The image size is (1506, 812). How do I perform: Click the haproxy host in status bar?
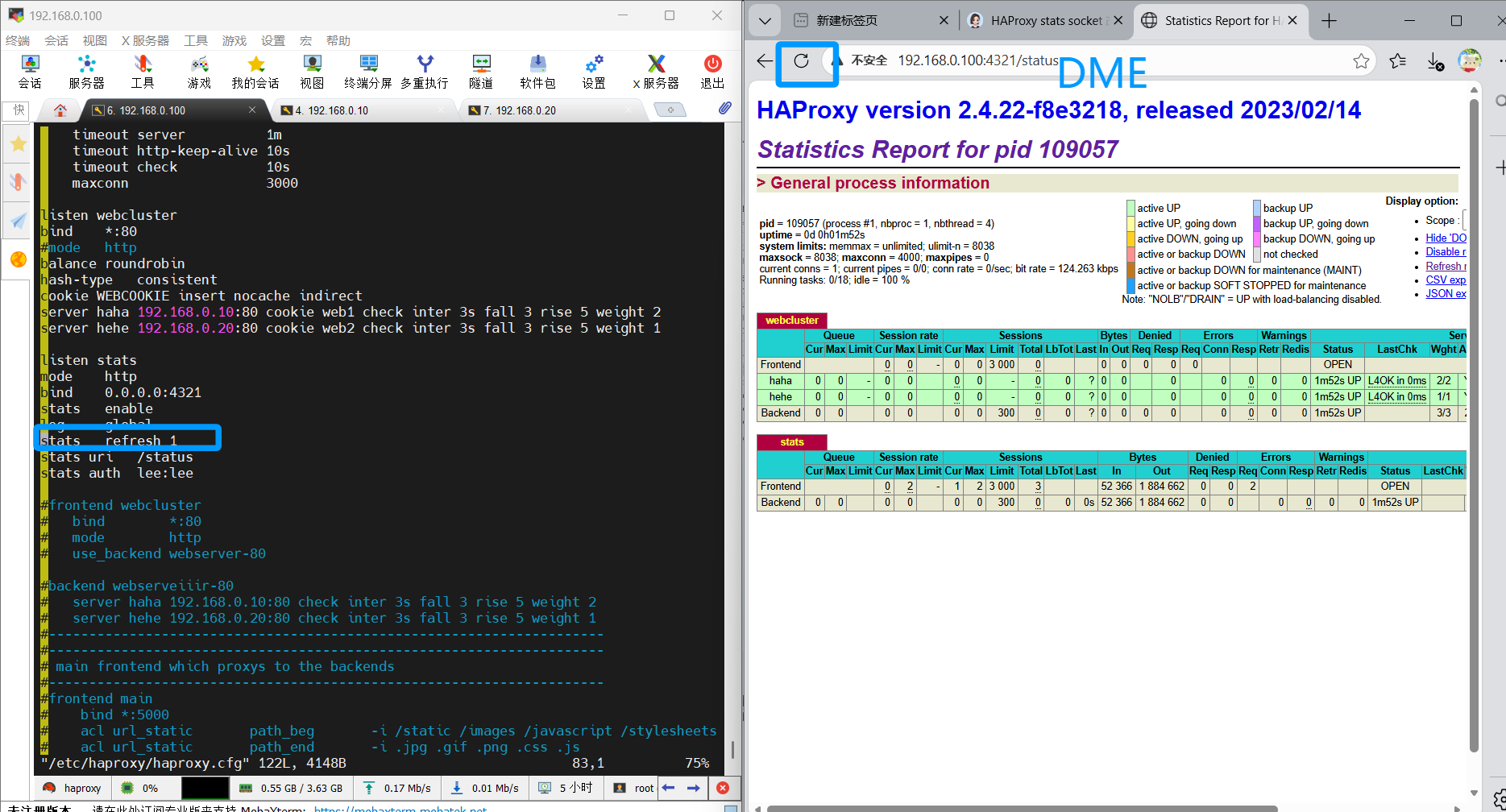pos(73,788)
